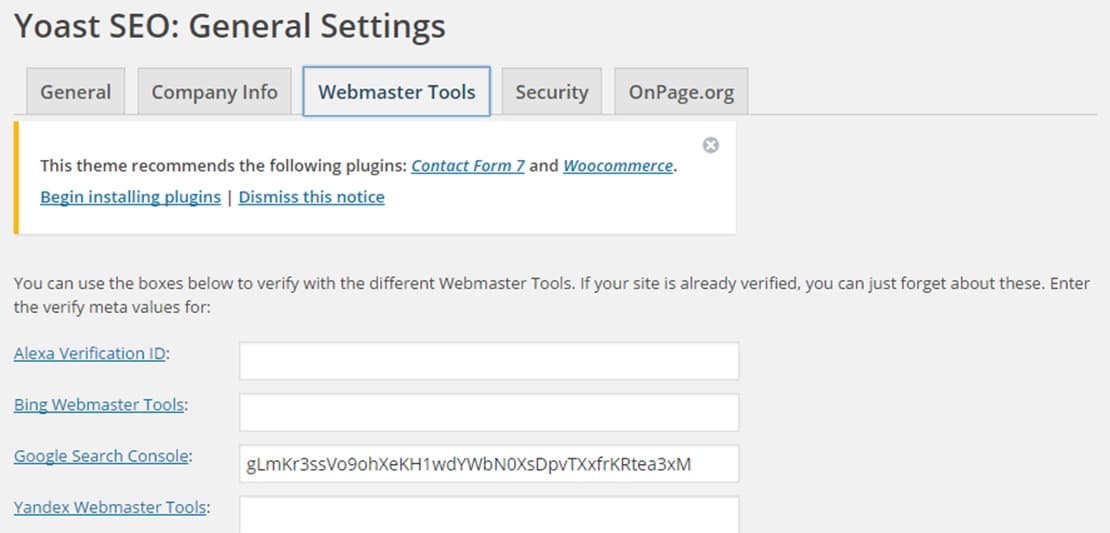Click into the Bing Webmaster Tools field
This screenshot has height=533, width=1110.
[489, 412]
